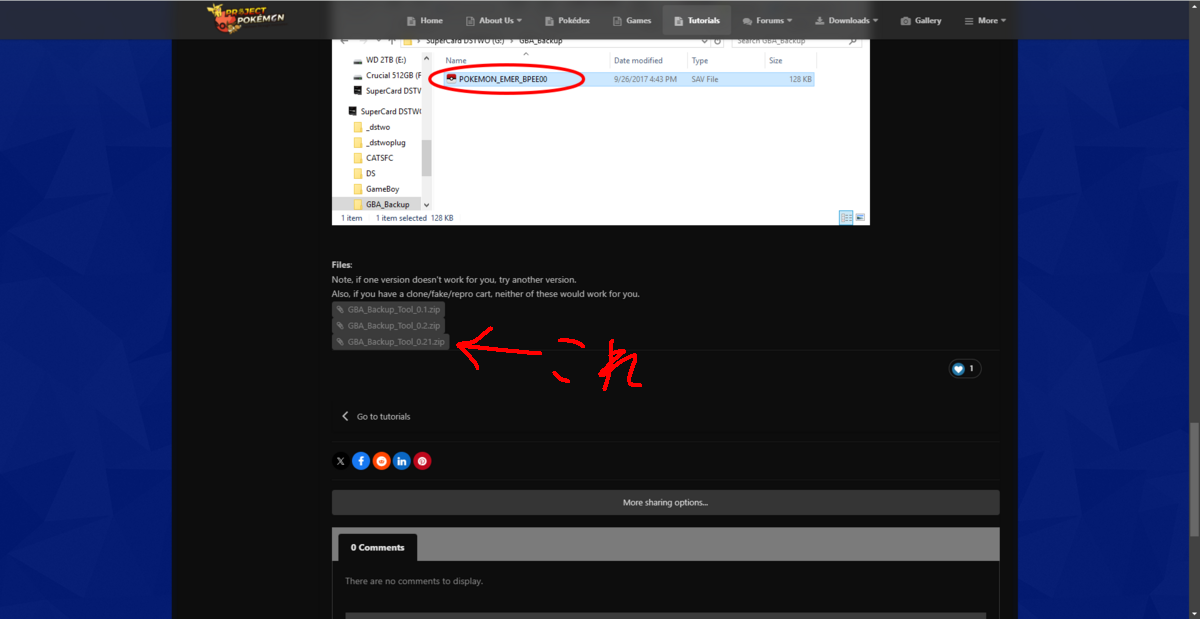Open the Gallery nav item

pos(921,20)
